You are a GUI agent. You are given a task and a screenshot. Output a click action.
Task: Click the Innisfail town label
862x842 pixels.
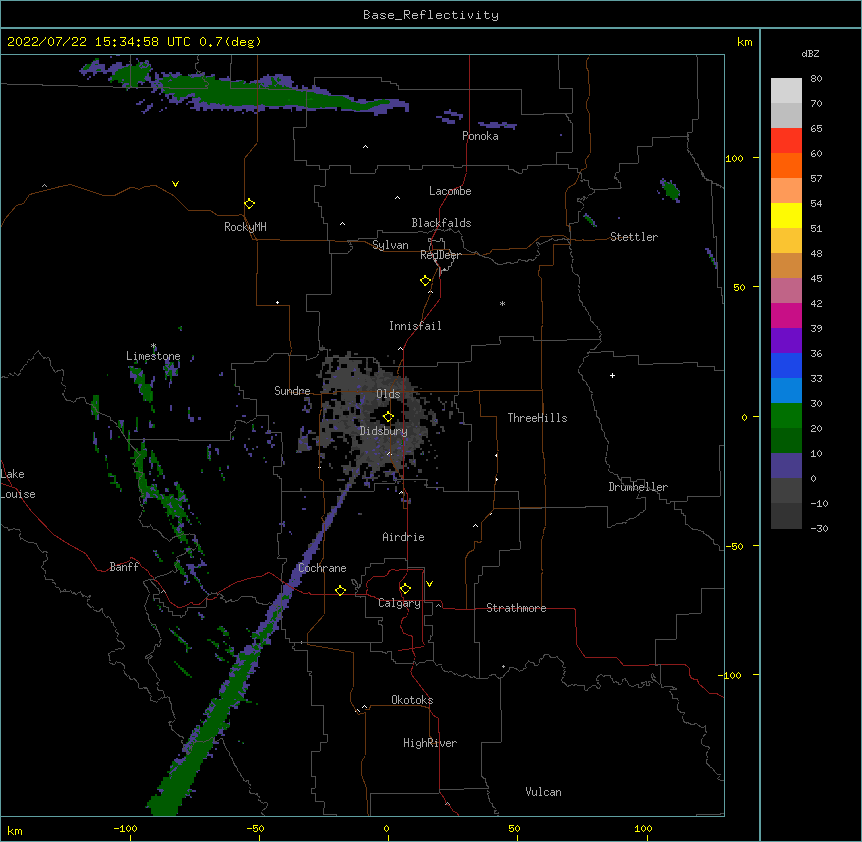[415, 326]
